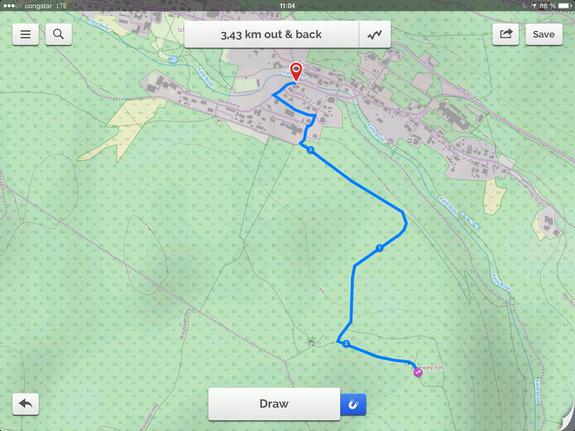Tap the battery indicator in status bar
Viewport: 575px width, 431px height.
[565, 6]
